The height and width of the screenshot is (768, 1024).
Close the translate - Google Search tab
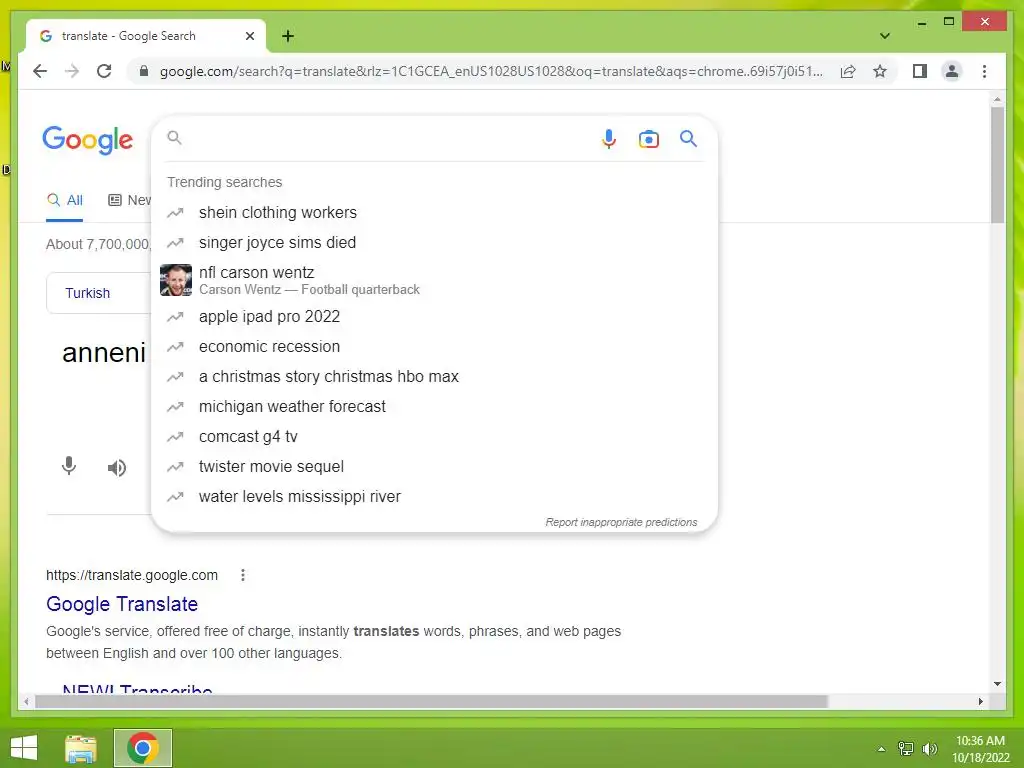(x=249, y=36)
